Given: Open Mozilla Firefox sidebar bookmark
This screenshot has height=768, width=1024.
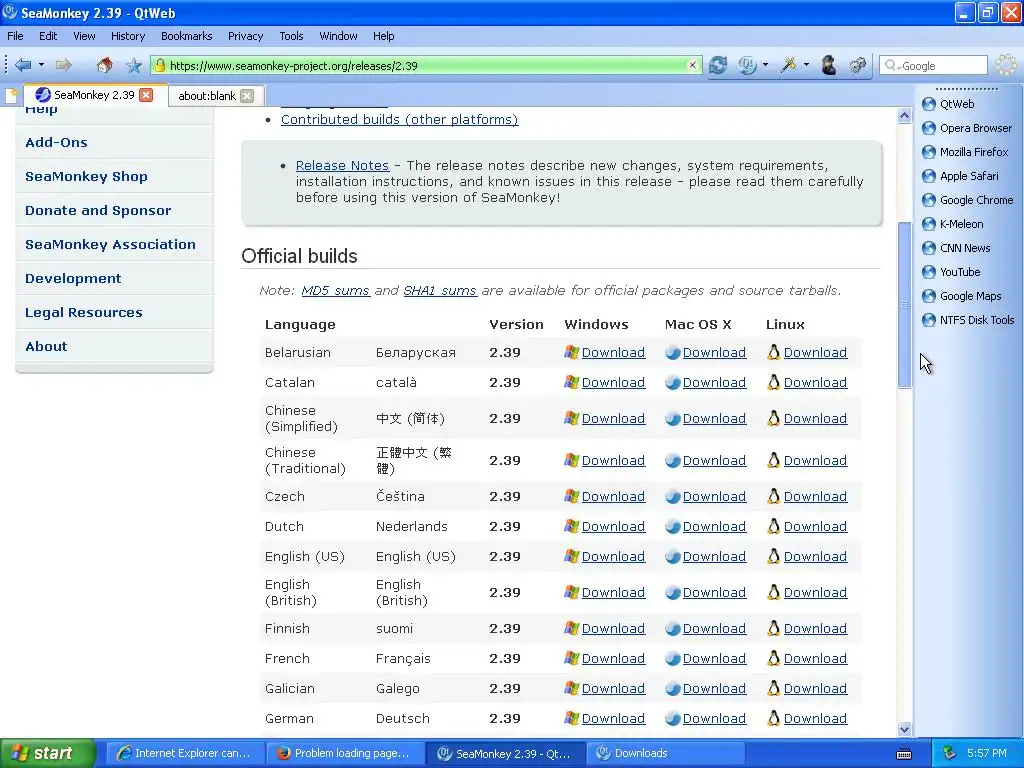Looking at the screenshot, I should click(x=965, y=152).
